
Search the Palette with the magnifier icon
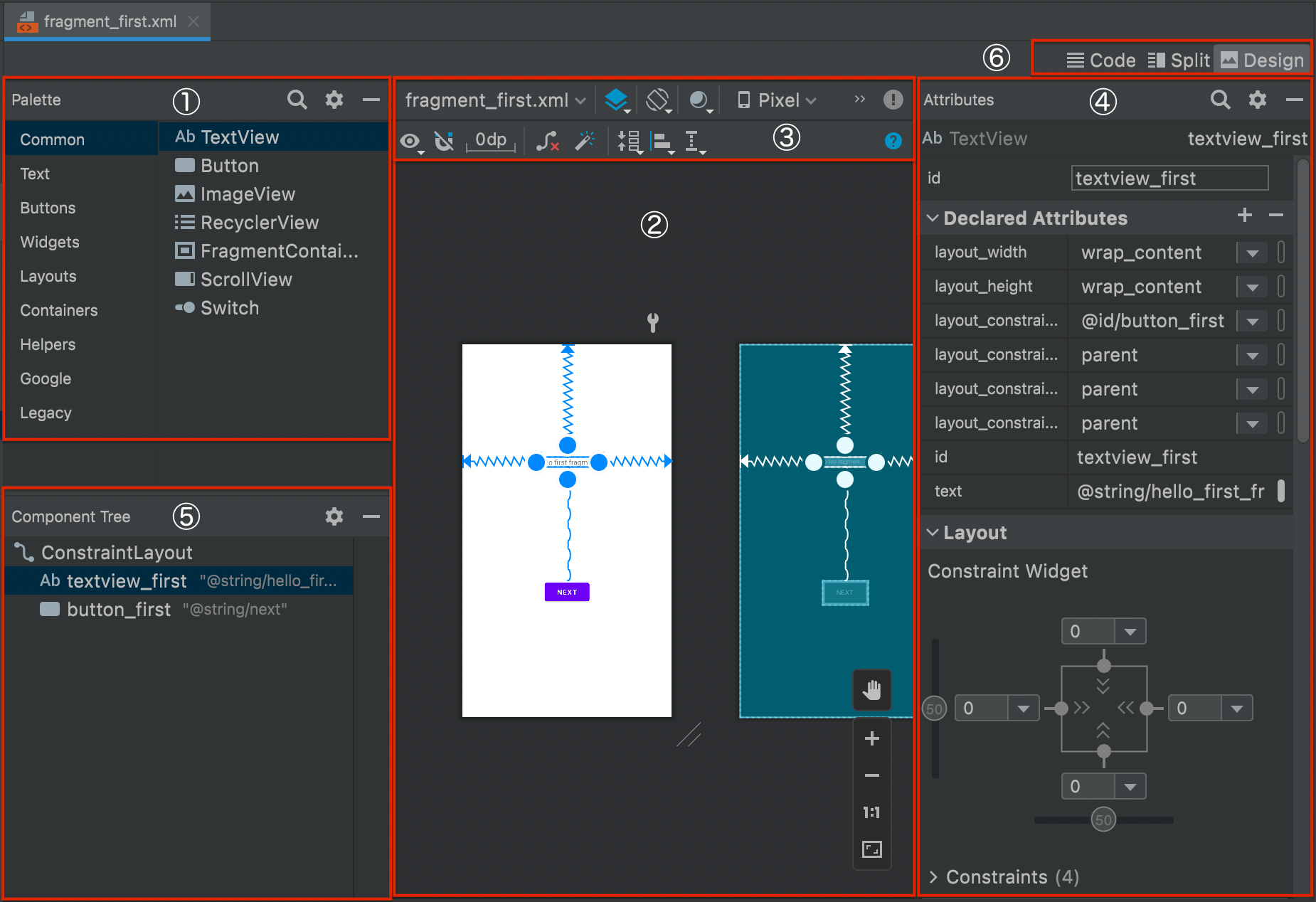point(297,100)
